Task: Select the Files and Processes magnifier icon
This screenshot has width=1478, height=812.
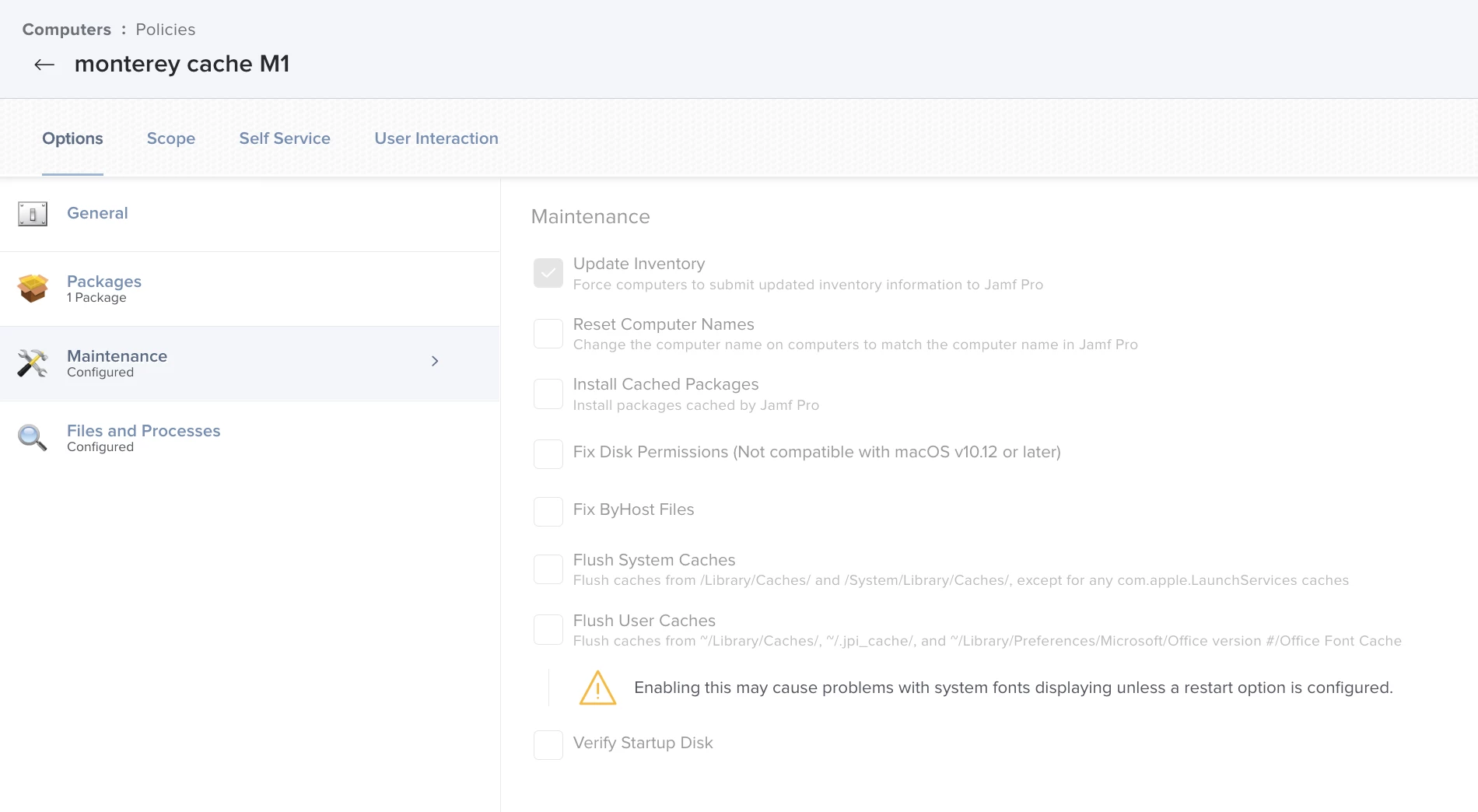Action: 33,438
